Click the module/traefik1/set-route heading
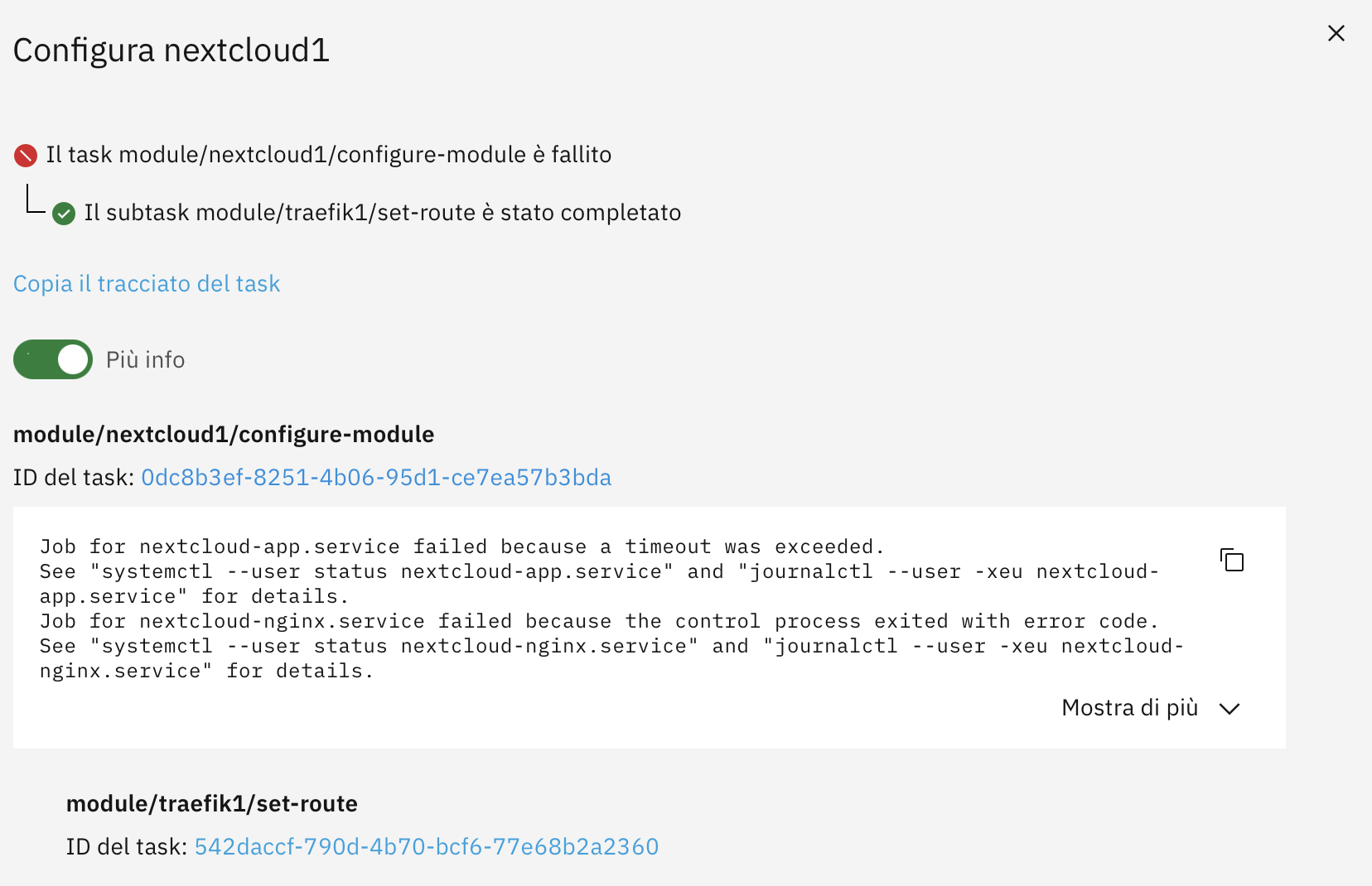This screenshot has width=1372, height=886. [x=212, y=804]
